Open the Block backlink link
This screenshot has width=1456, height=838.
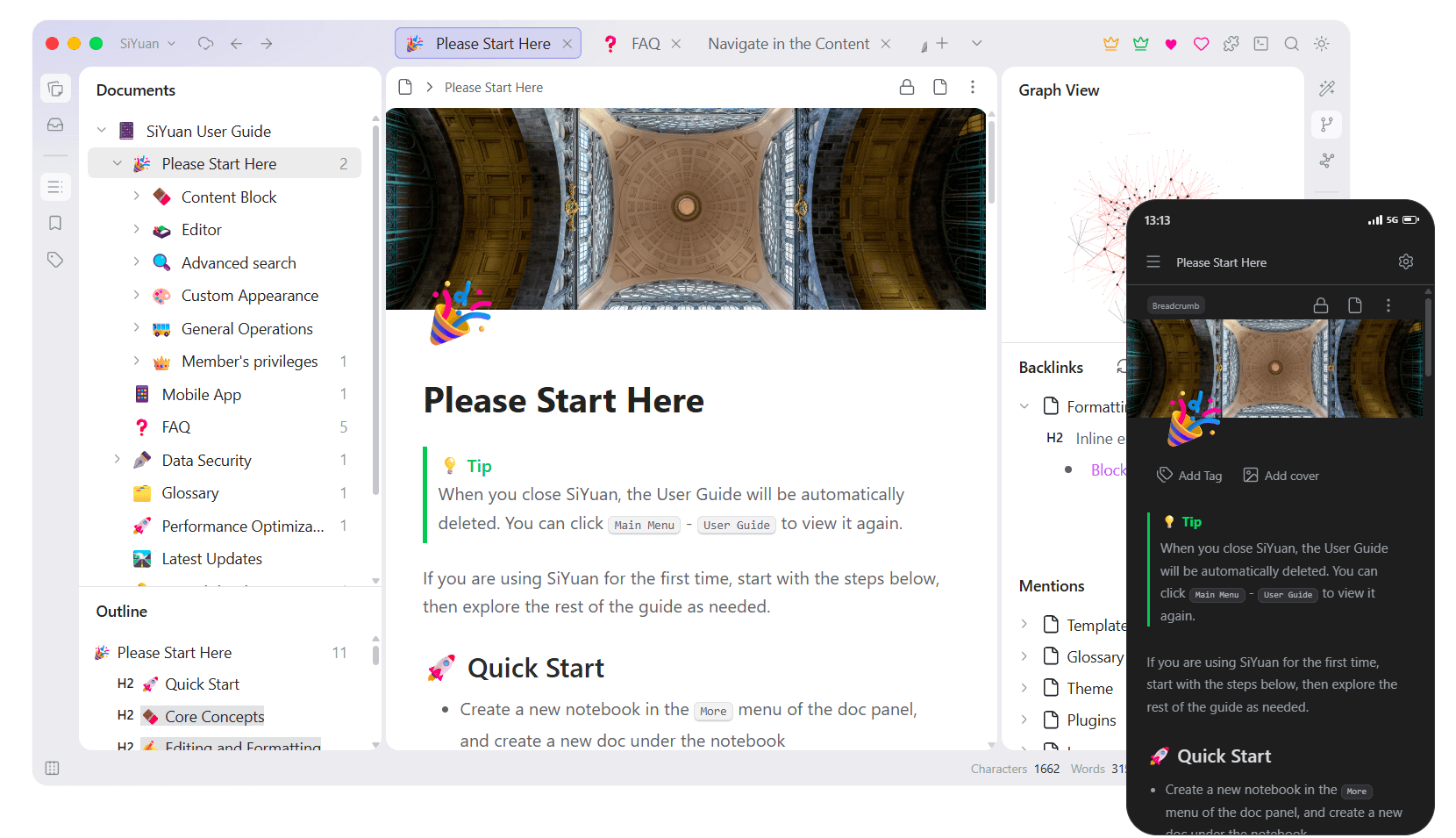coord(1108,470)
